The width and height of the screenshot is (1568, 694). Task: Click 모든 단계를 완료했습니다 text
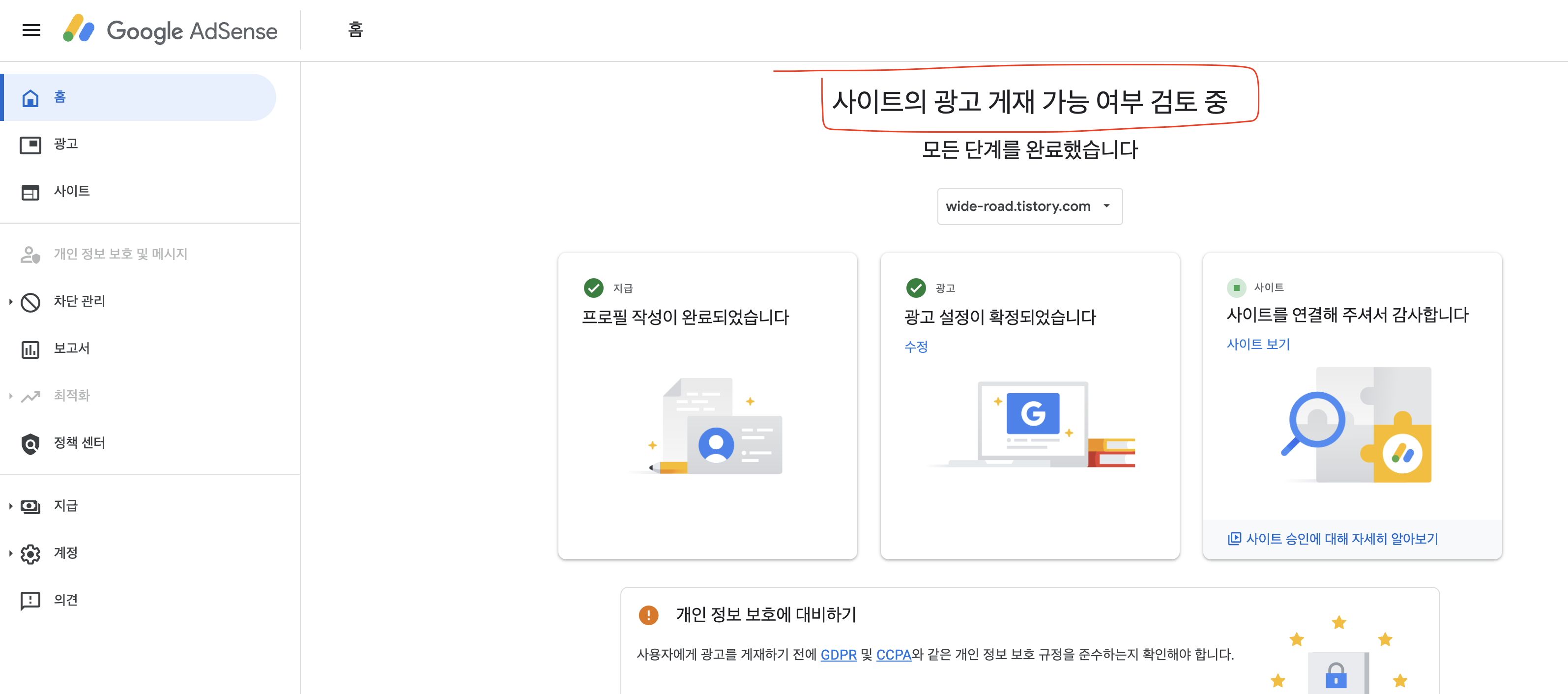[x=1030, y=150]
